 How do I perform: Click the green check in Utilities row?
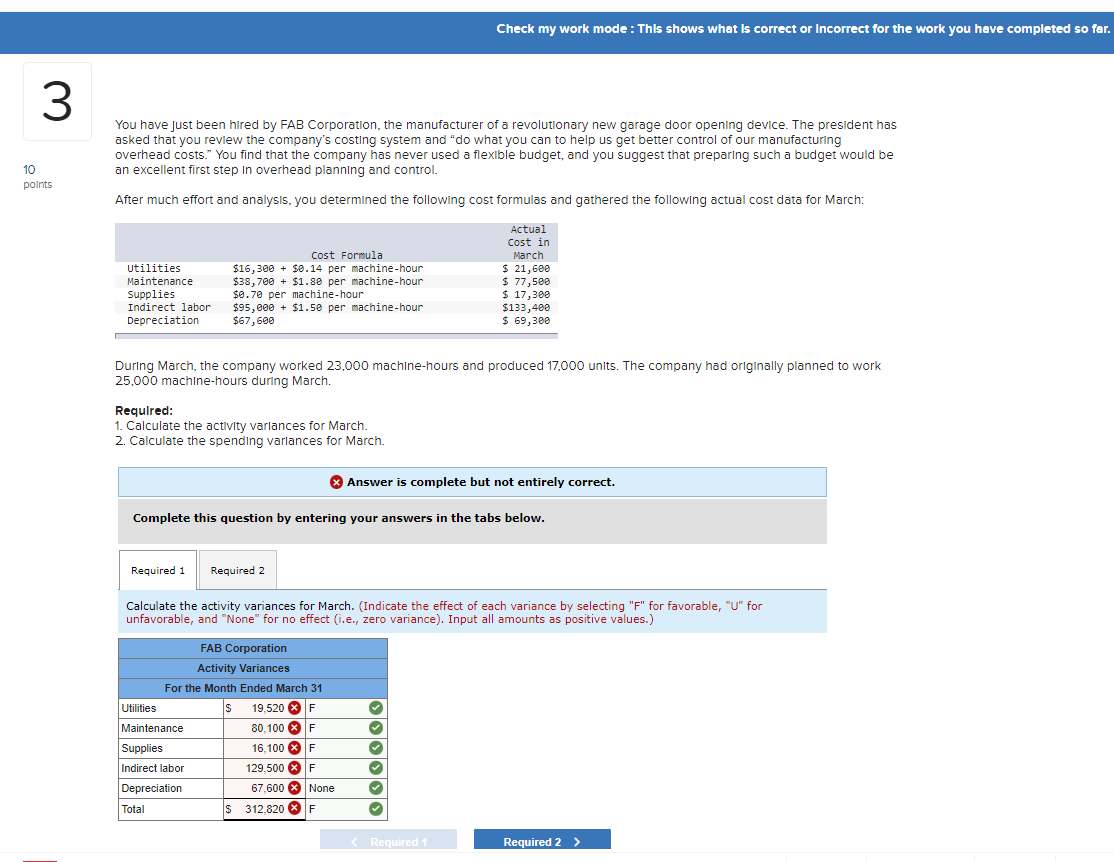pyautogui.click(x=376, y=708)
